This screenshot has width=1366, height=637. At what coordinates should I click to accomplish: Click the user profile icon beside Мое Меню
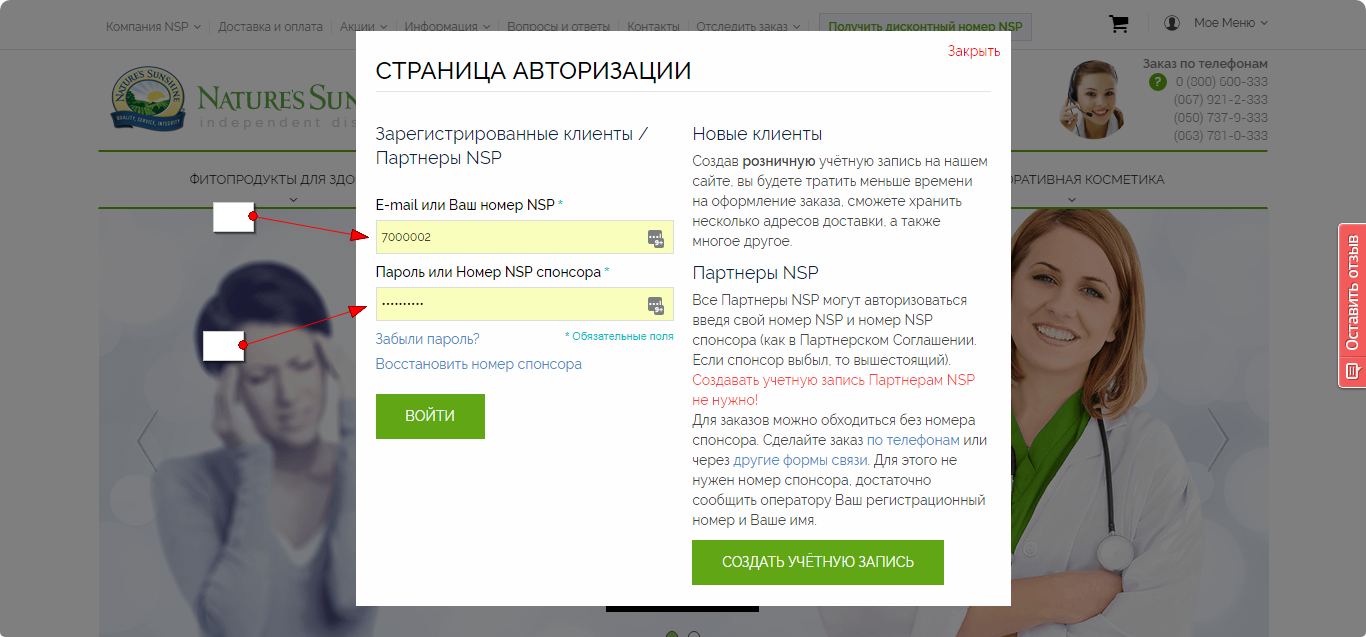1172,23
